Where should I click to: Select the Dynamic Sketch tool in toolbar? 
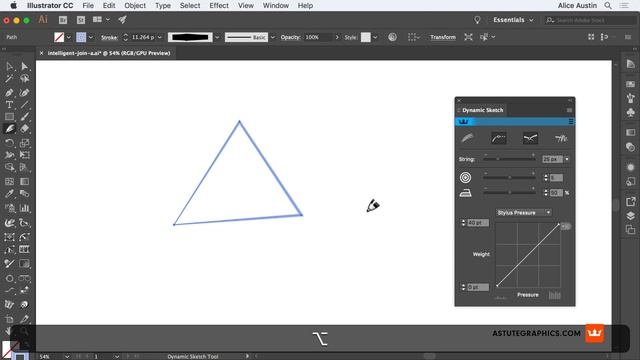click(x=9, y=129)
